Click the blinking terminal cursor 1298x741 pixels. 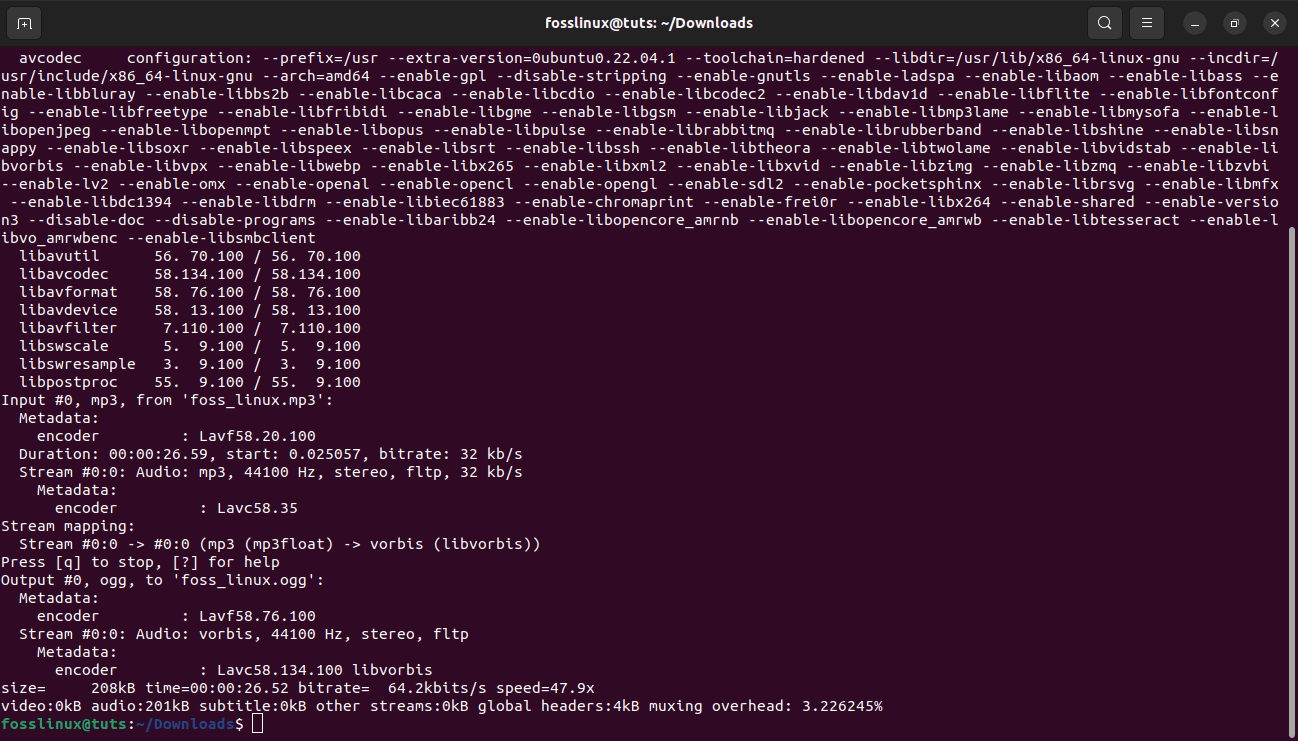click(x=257, y=723)
